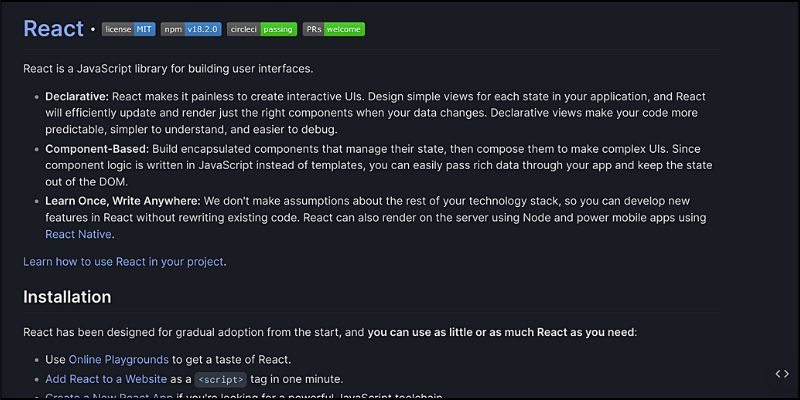Click the PRs welcome badge
Image resolution: width=800 pixels, height=400 pixels.
[333, 30]
